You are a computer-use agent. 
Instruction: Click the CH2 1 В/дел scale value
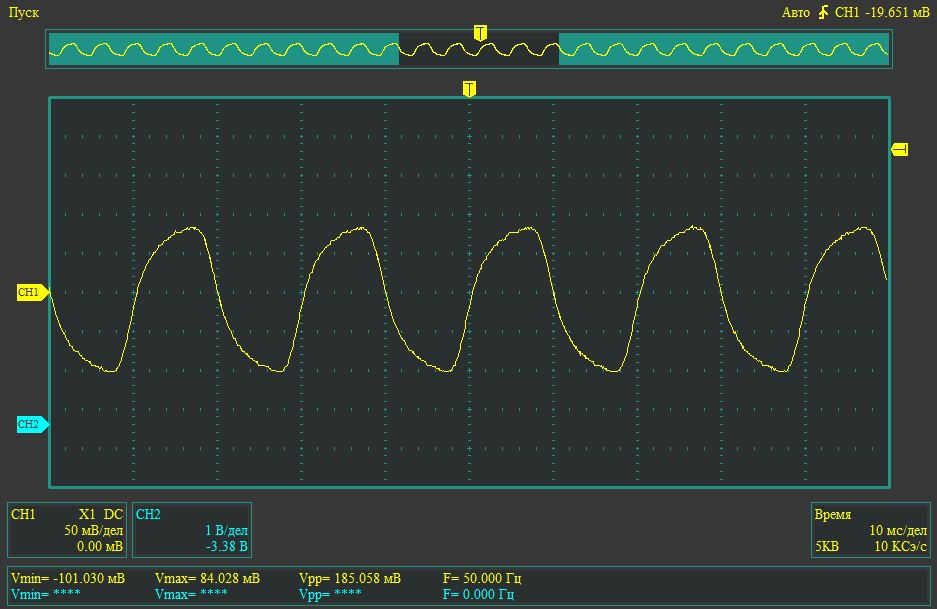pyautogui.click(x=226, y=530)
